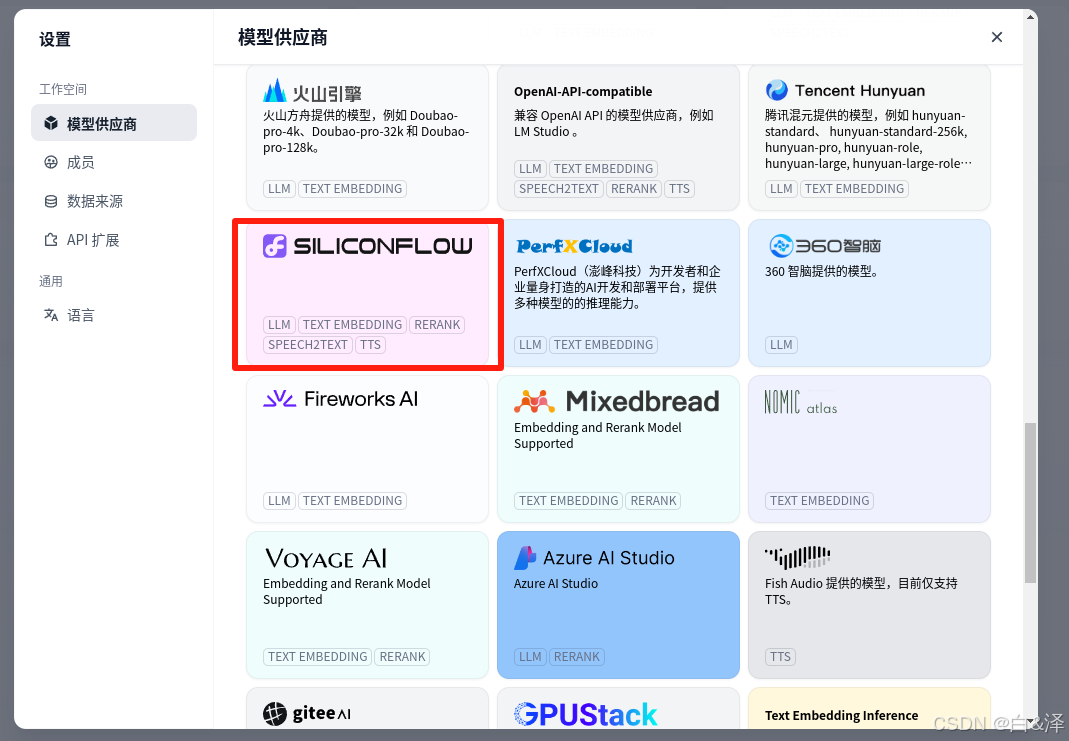Click the members face icon
Viewport: 1069px width, 741px height.
tap(51, 162)
